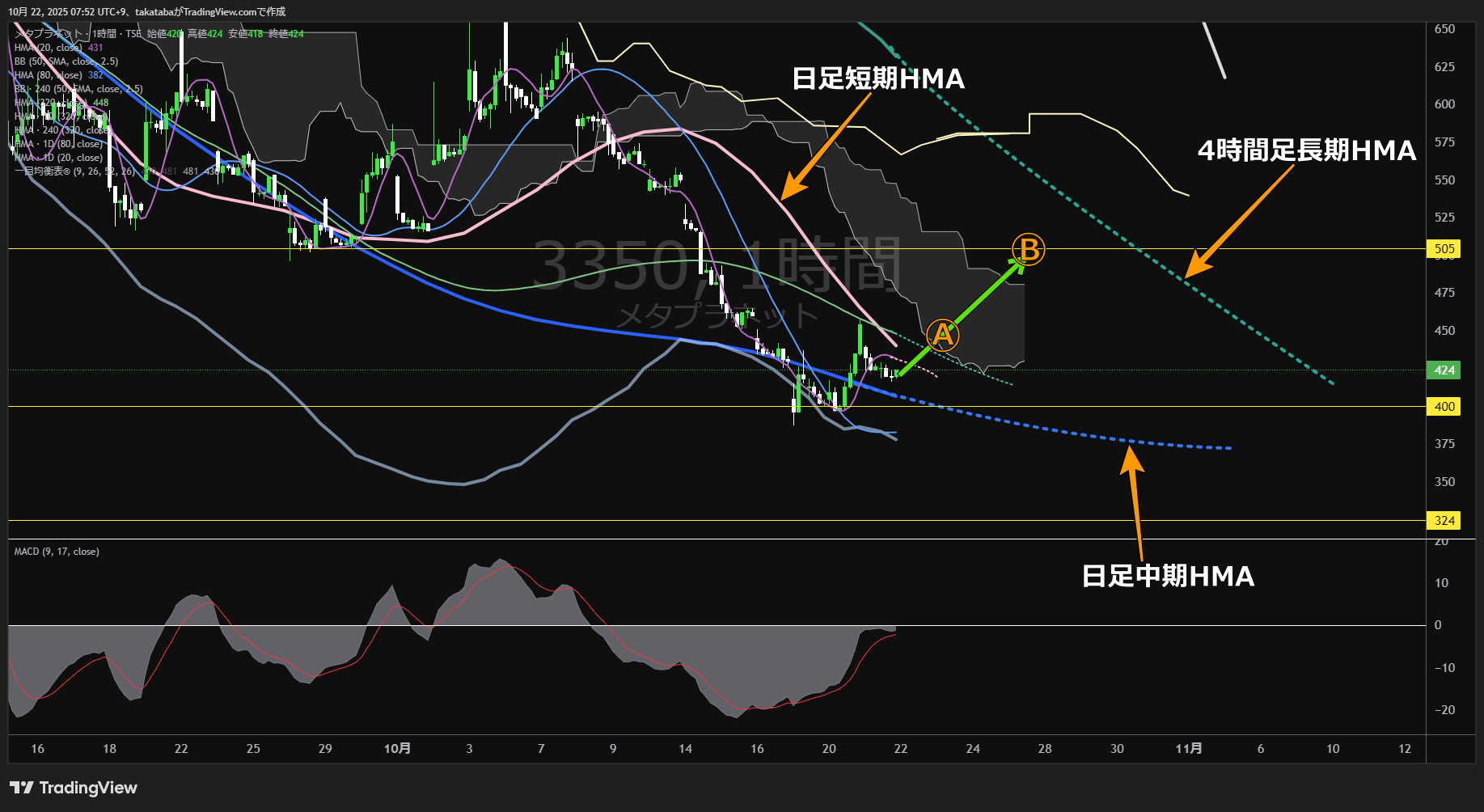Click the 日足中期HMA annotation label
Image resolution: width=1484 pixels, height=812 pixels.
click(1169, 576)
